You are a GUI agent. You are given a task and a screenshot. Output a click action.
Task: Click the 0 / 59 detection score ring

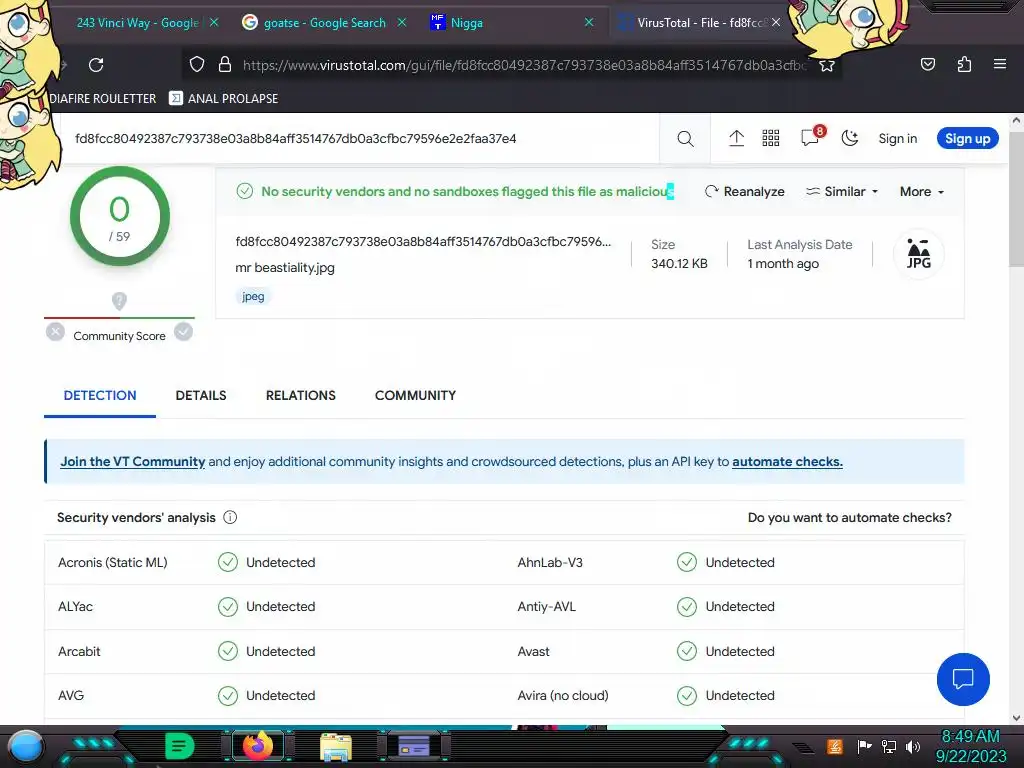120,216
